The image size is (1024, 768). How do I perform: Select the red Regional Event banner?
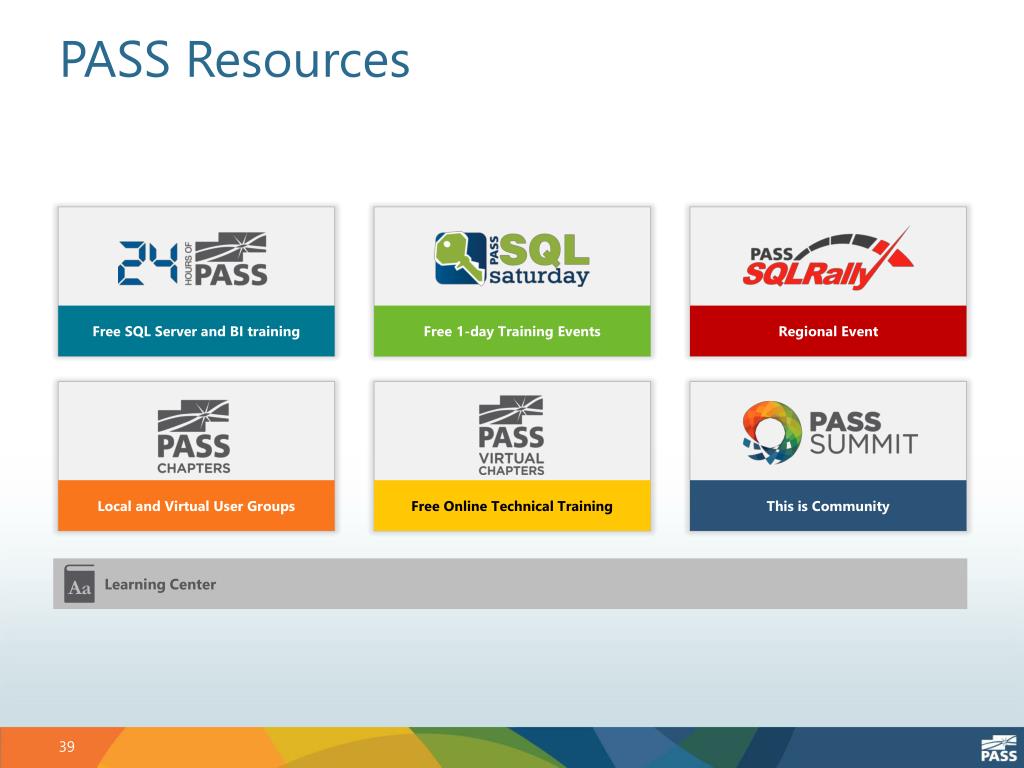[828, 331]
